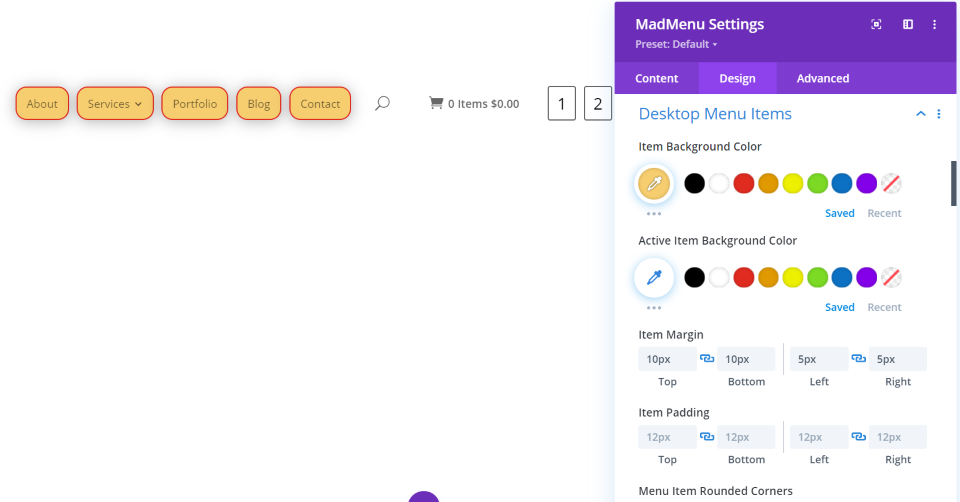This screenshot has height=502, width=960.
Task: Click the Blog menu item
Action: tap(258, 103)
